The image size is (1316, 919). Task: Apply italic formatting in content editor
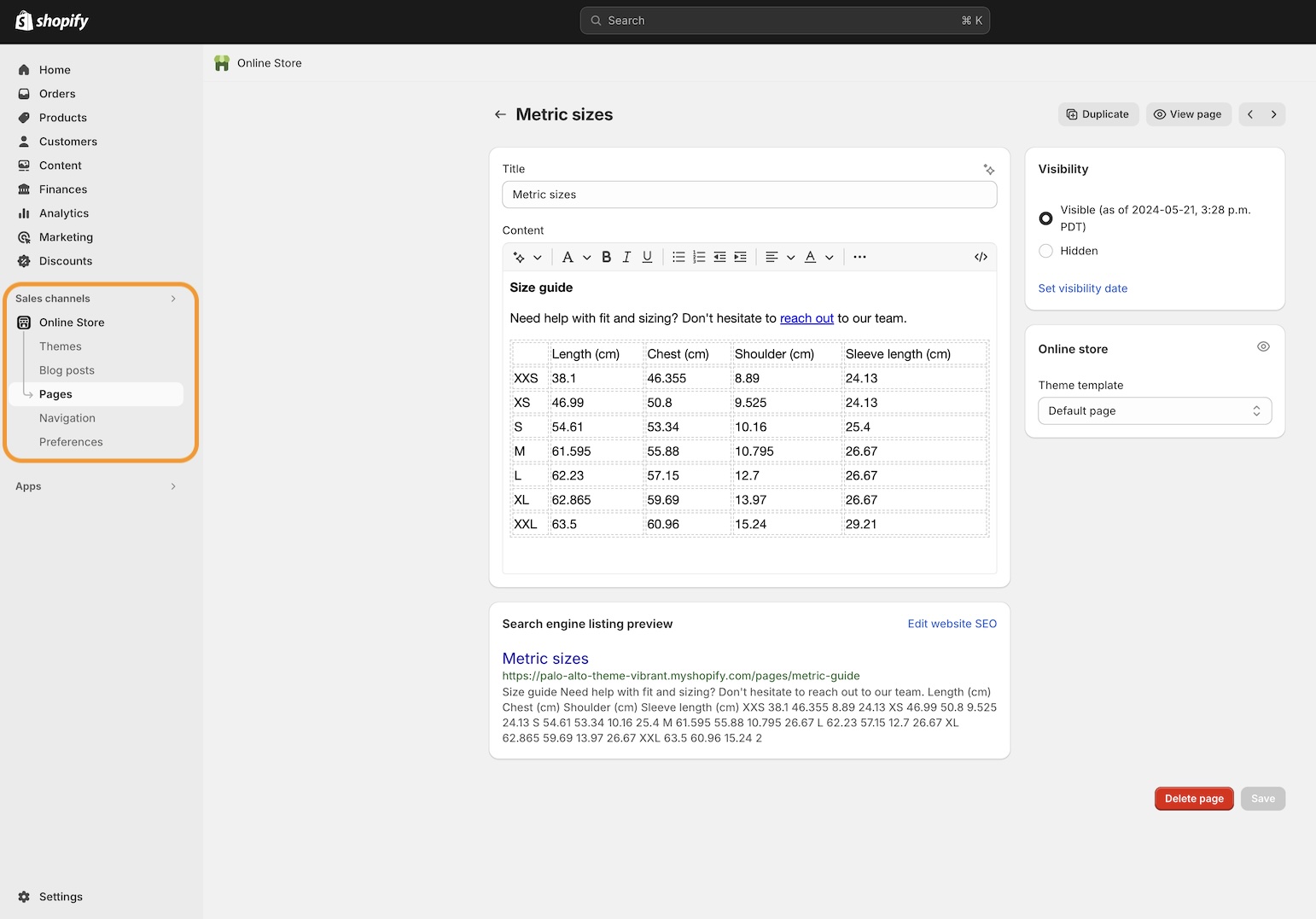click(x=626, y=257)
